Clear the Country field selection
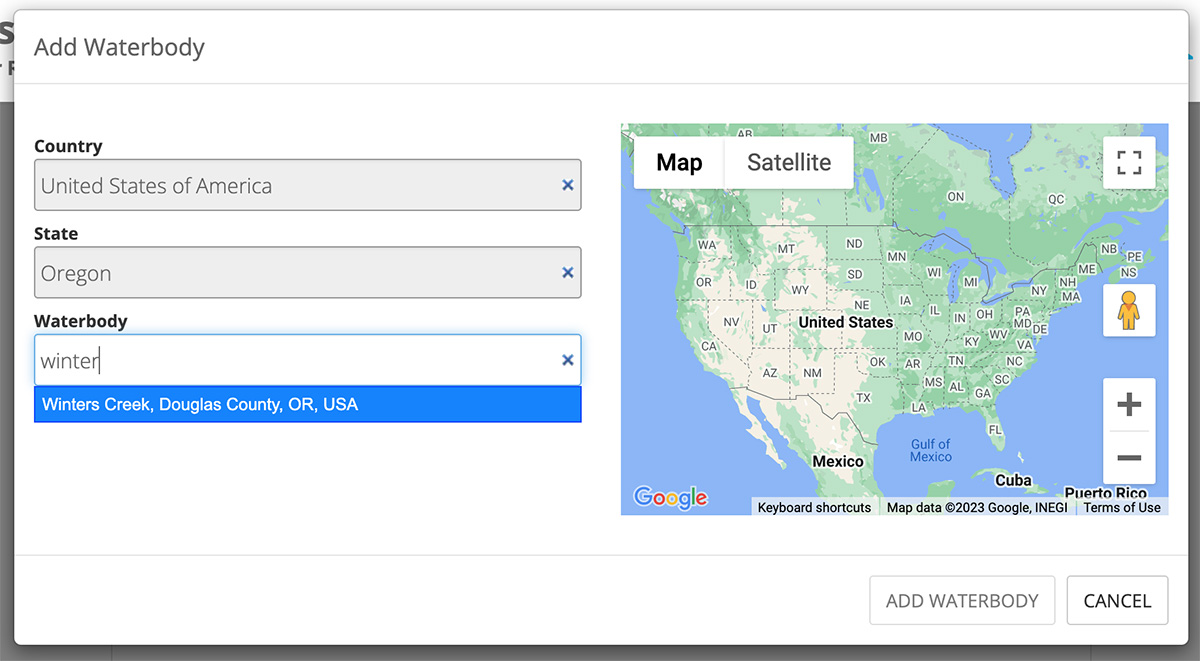 tap(567, 185)
